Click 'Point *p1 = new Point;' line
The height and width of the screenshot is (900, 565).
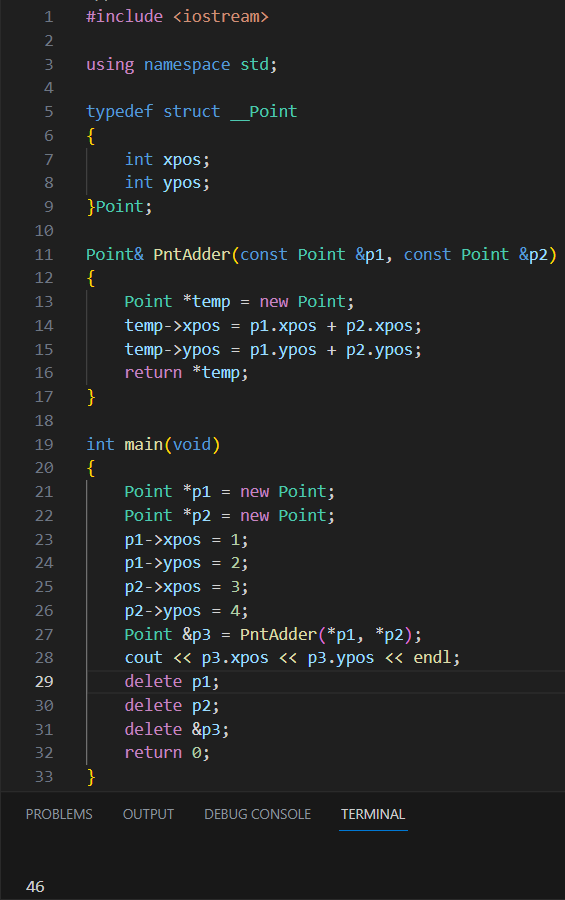pyautogui.click(x=230, y=492)
